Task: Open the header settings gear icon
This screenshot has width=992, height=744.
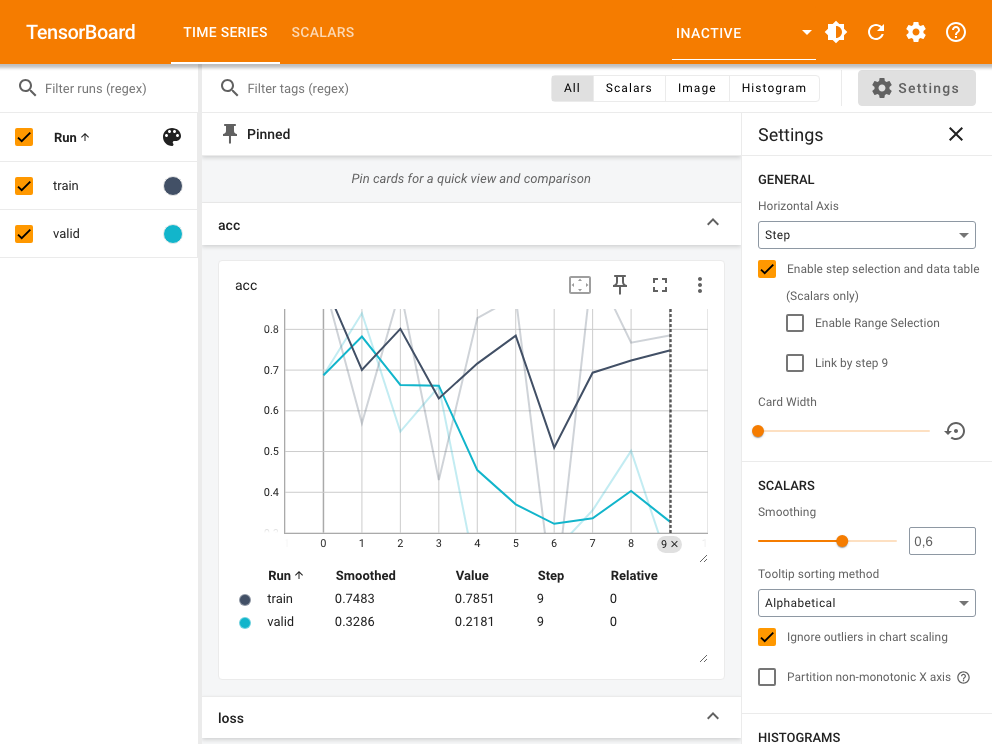Action: [x=916, y=33]
